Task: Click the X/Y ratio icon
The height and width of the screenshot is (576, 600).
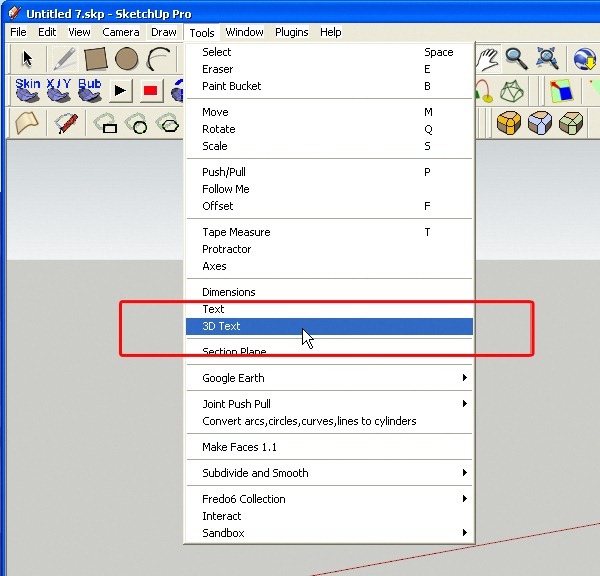Action: click(x=59, y=90)
